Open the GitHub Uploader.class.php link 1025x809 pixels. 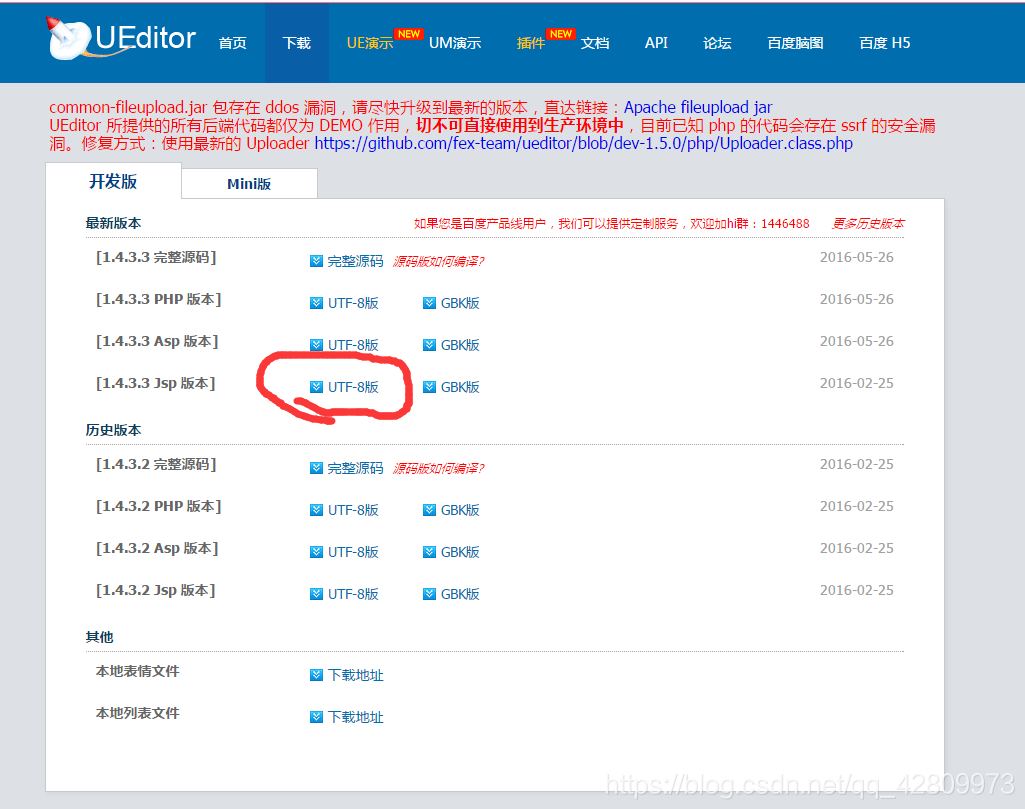(x=584, y=143)
